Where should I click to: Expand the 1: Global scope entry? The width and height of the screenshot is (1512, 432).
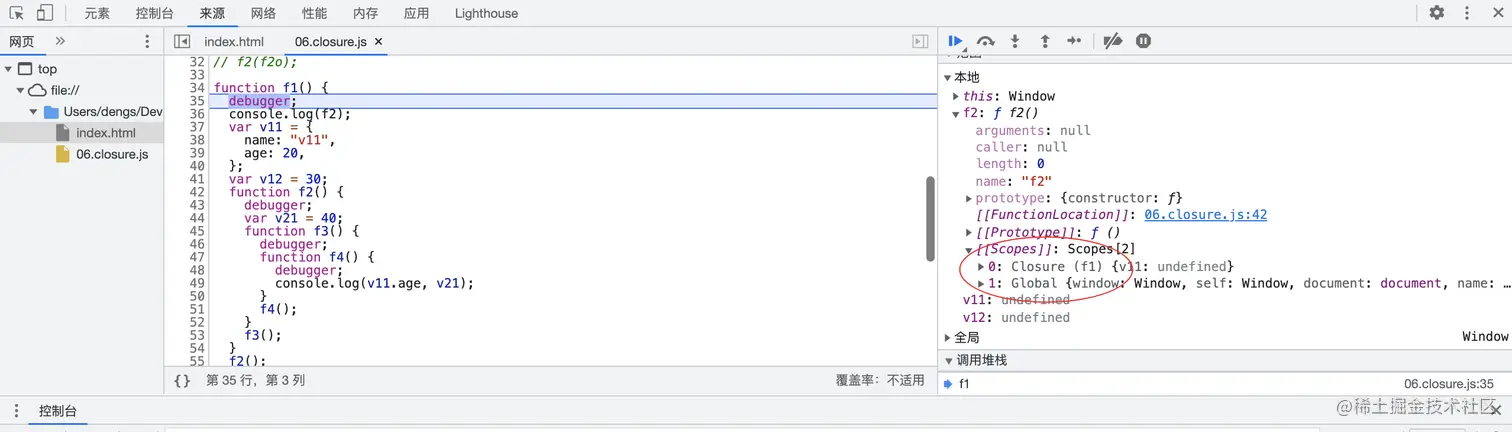pos(981,283)
